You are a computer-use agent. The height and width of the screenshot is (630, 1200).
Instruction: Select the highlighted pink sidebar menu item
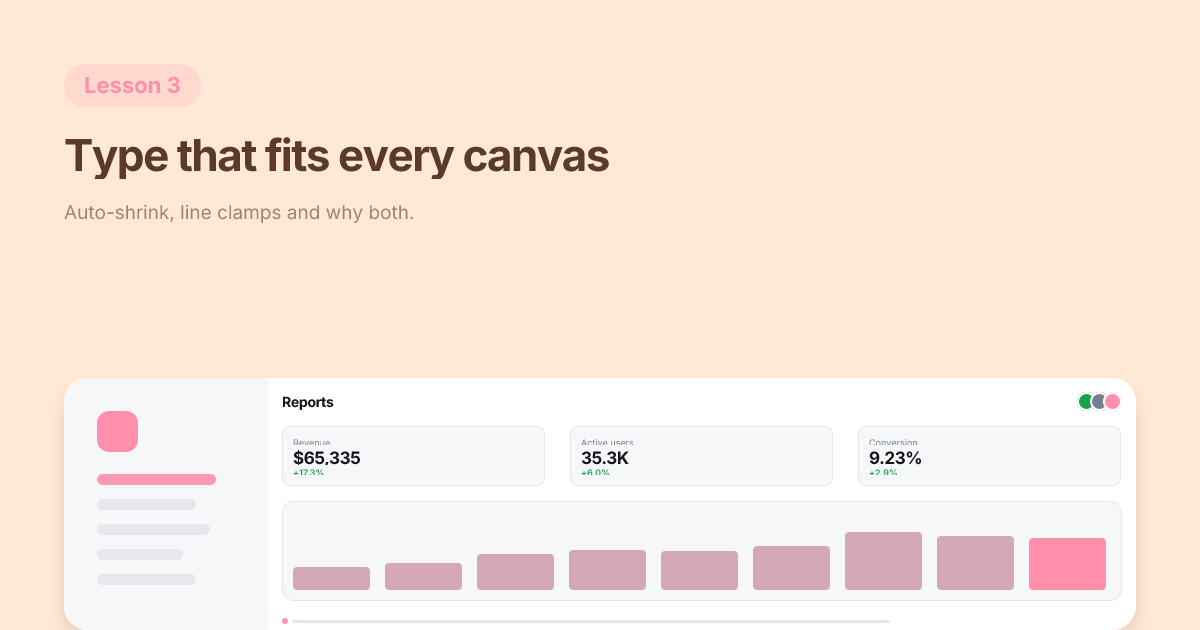pyautogui.click(x=156, y=480)
